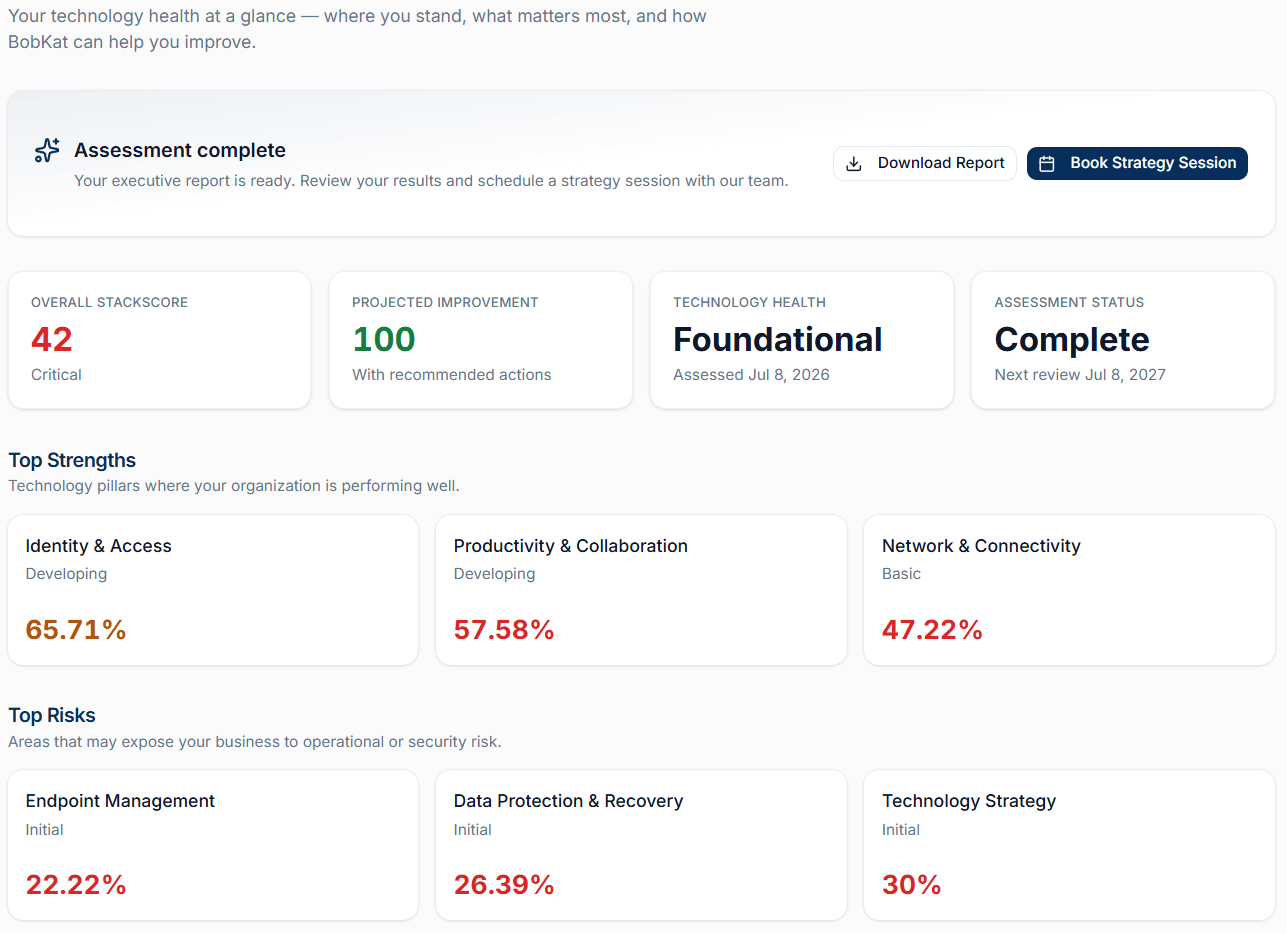Click the 30% score
The width and height of the screenshot is (1287, 933).
912,885
